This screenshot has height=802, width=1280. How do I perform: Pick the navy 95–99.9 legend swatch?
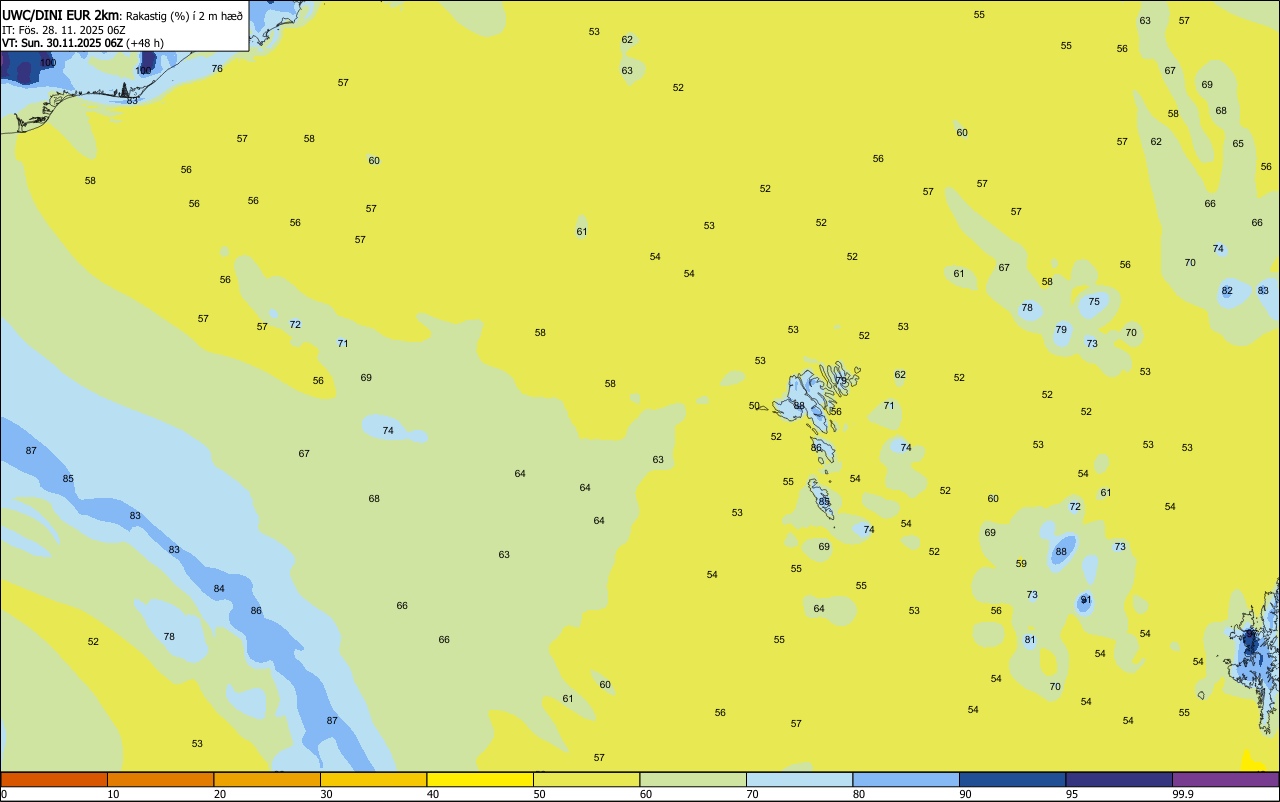[x=1119, y=779]
